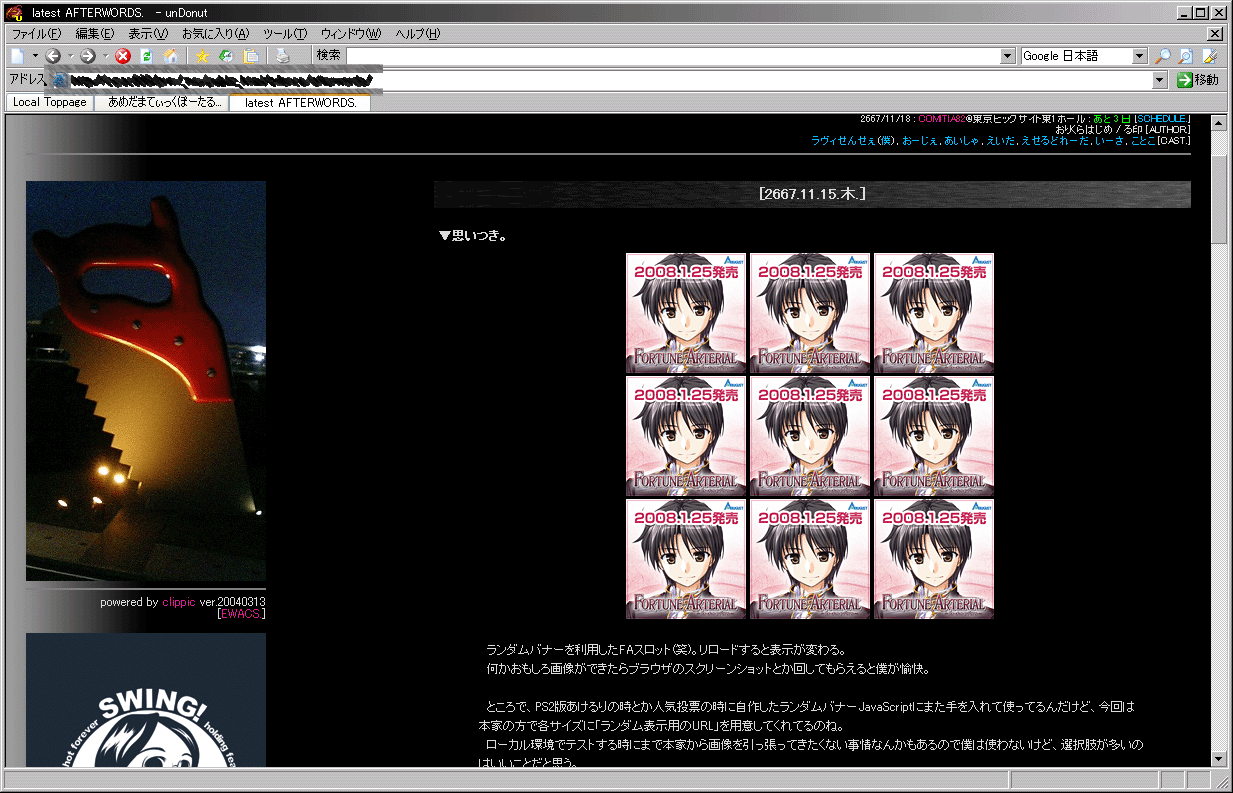Click the いーさ cast link
This screenshot has width=1233, height=793.
click(1109, 141)
